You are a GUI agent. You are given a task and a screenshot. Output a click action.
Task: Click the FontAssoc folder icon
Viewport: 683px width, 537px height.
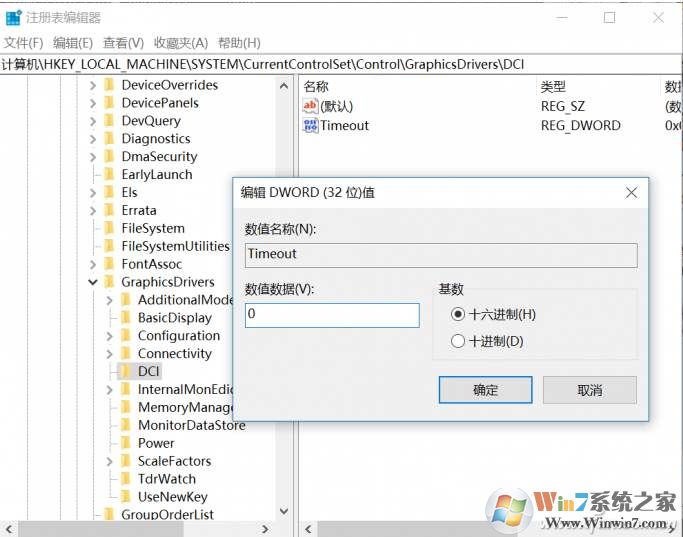coord(109,264)
